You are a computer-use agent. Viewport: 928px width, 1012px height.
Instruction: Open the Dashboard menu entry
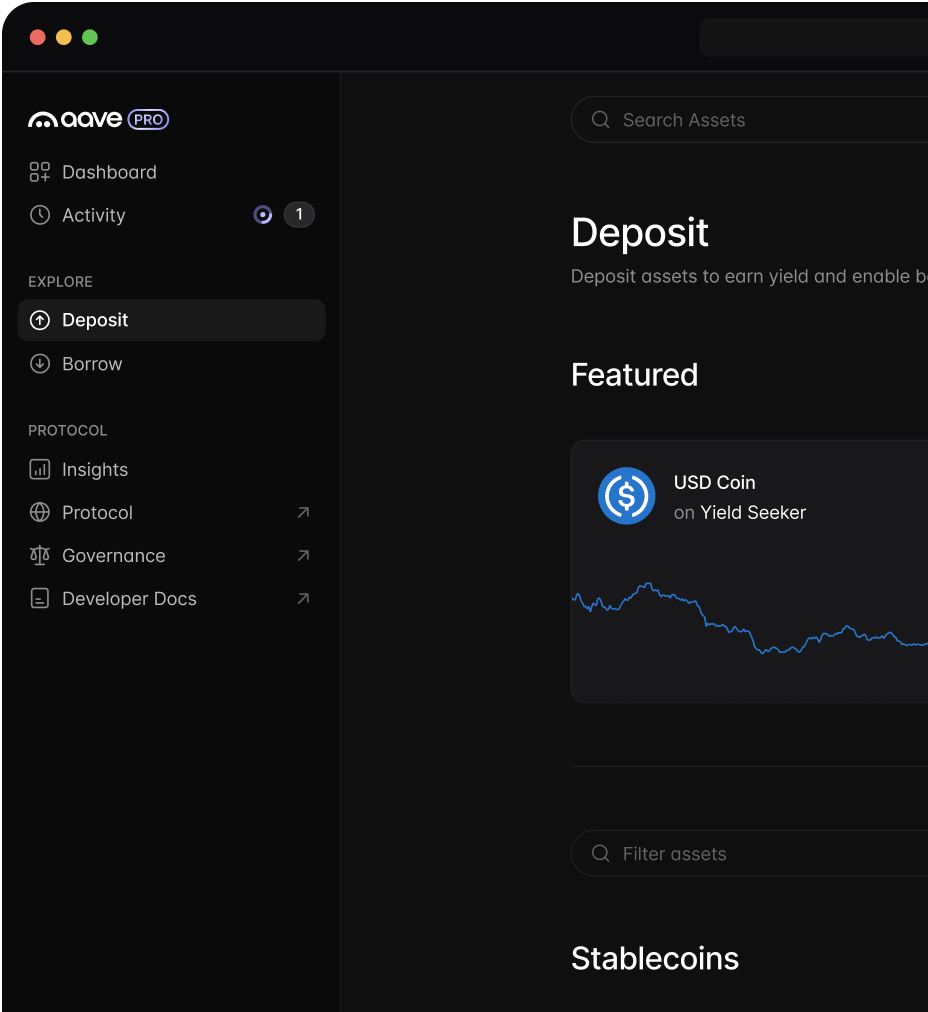[109, 171]
